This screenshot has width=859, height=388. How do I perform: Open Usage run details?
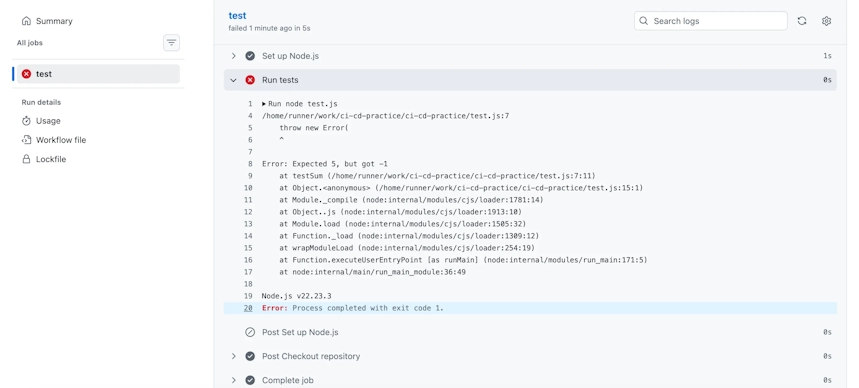tap(48, 121)
